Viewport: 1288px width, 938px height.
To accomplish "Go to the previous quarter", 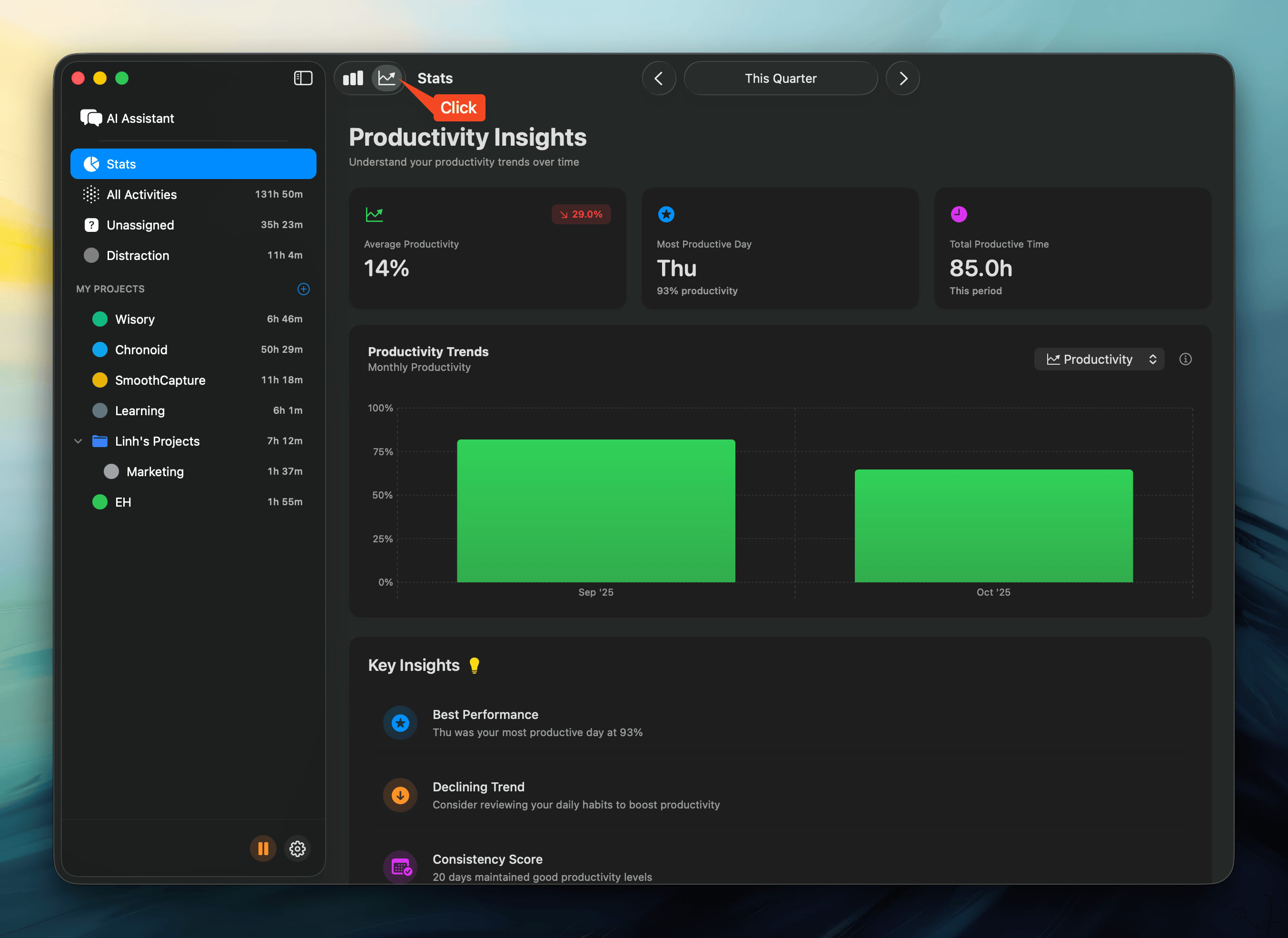I will (x=658, y=78).
